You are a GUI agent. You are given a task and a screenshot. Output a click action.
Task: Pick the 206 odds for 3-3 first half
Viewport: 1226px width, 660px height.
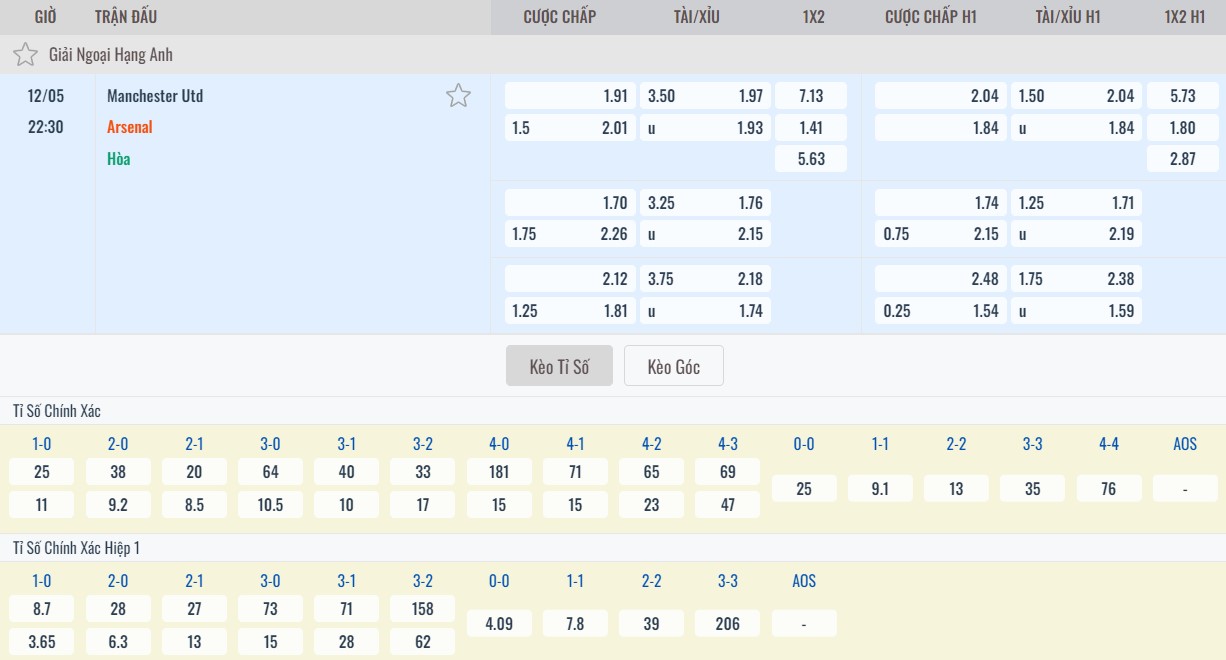(728, 624)
